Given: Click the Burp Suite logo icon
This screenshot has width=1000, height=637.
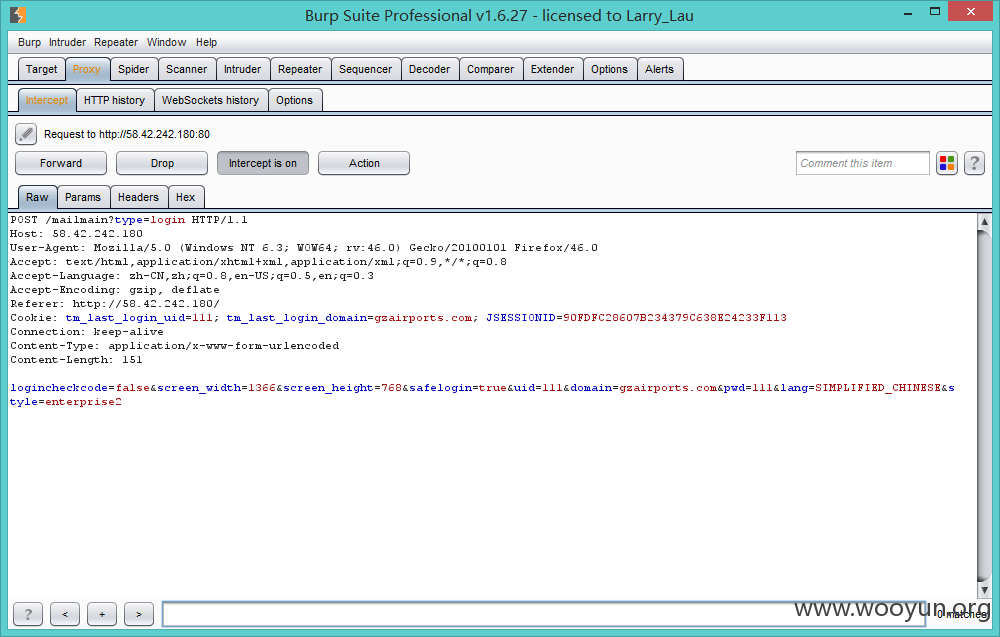Looking at the screenshot, I should (18, 14).
